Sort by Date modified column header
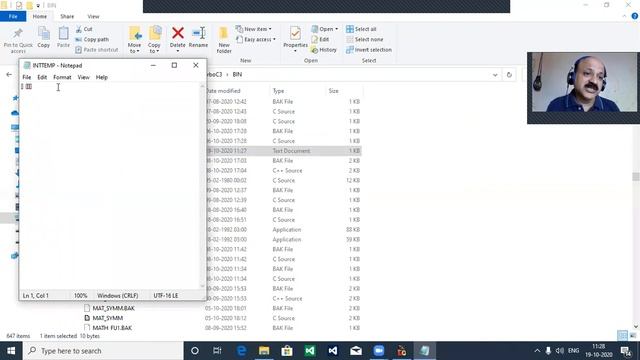The width and height of the screenshot is (640, 360). point(223,91)
